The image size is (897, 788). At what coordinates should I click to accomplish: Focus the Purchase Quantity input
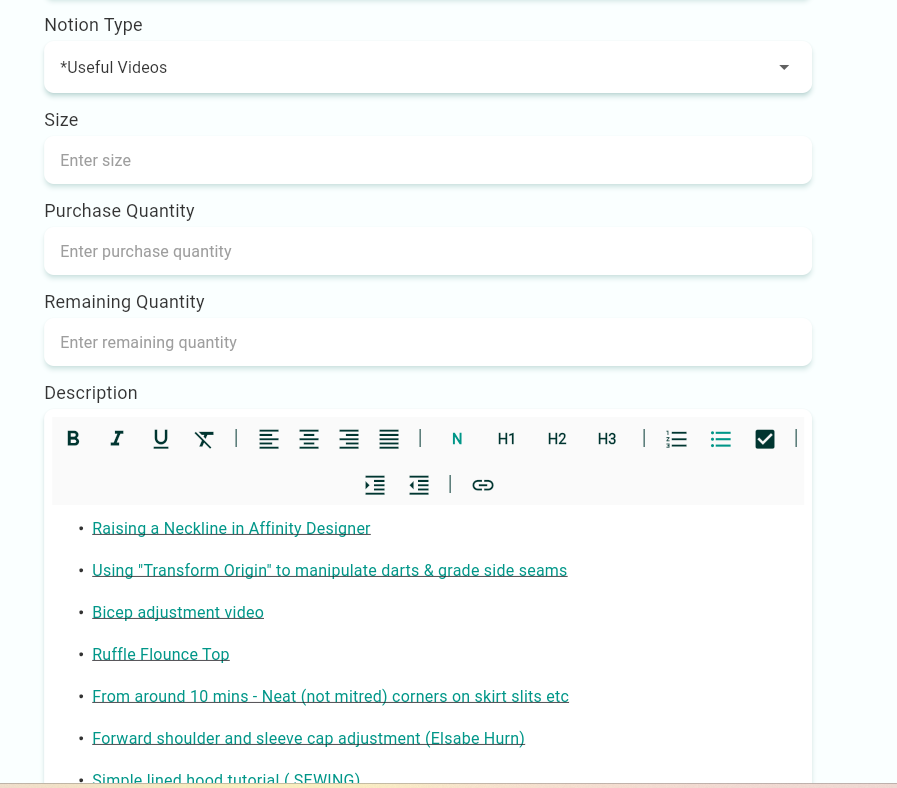[x=428, y=251]
